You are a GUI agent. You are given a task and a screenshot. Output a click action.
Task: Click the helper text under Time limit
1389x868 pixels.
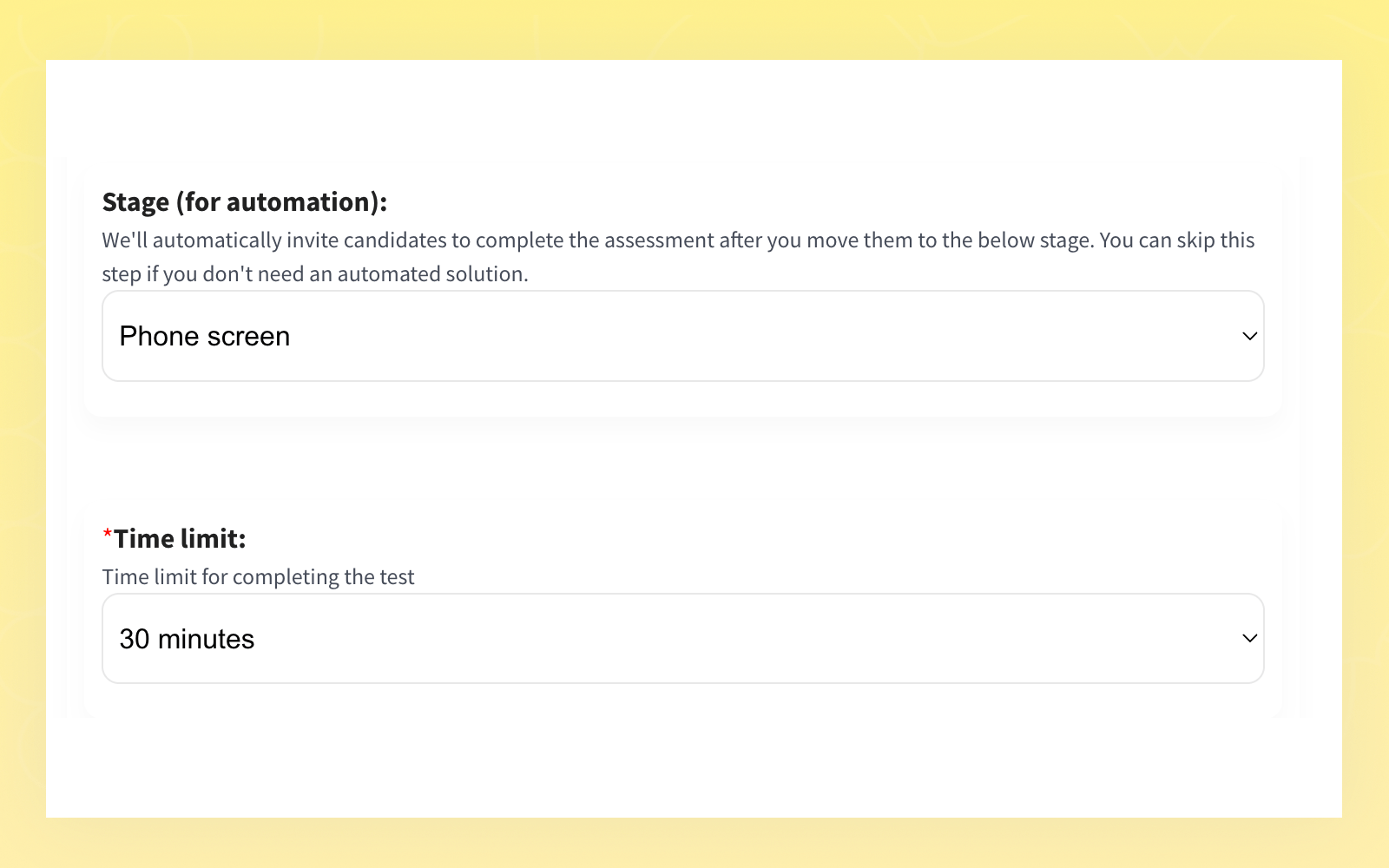[258, 576]
